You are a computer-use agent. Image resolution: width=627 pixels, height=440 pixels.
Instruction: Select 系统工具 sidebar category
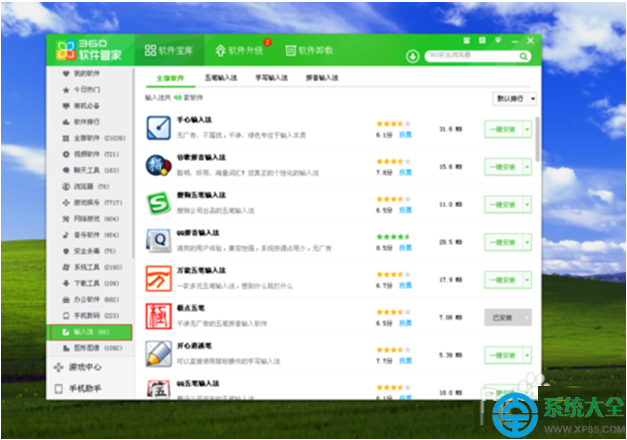(x=92, y=267)
